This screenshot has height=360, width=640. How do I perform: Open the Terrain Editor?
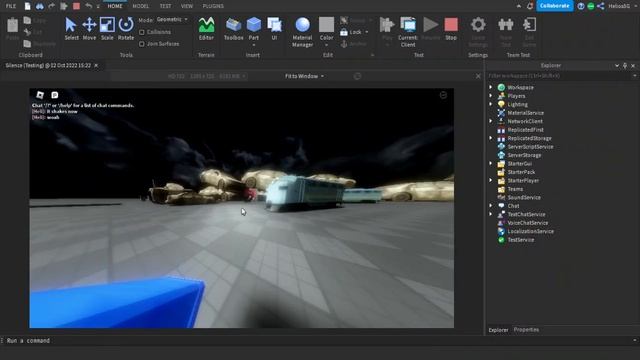(x=206, y=29)
